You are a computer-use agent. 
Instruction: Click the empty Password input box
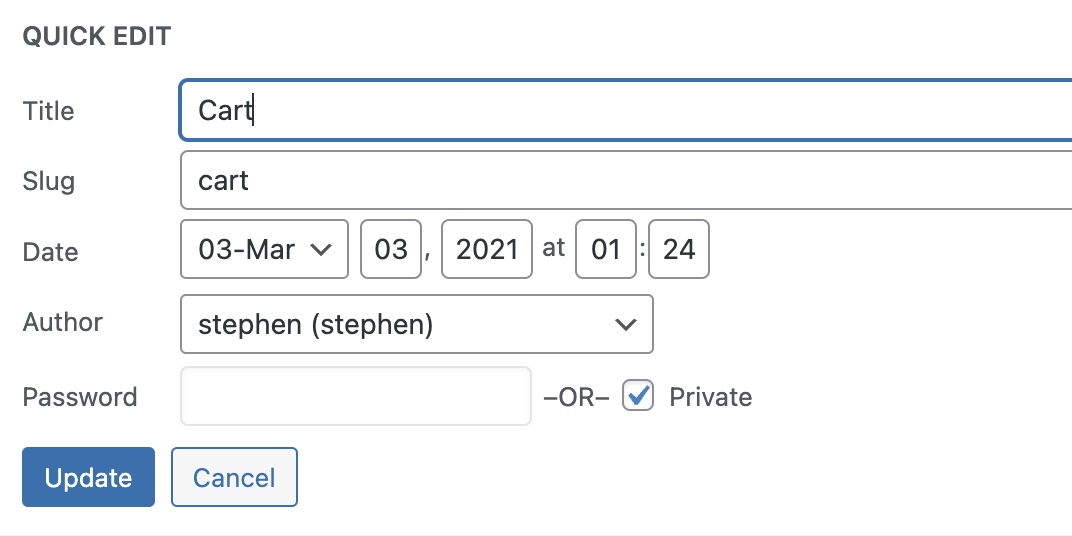[x=355, y=397]
